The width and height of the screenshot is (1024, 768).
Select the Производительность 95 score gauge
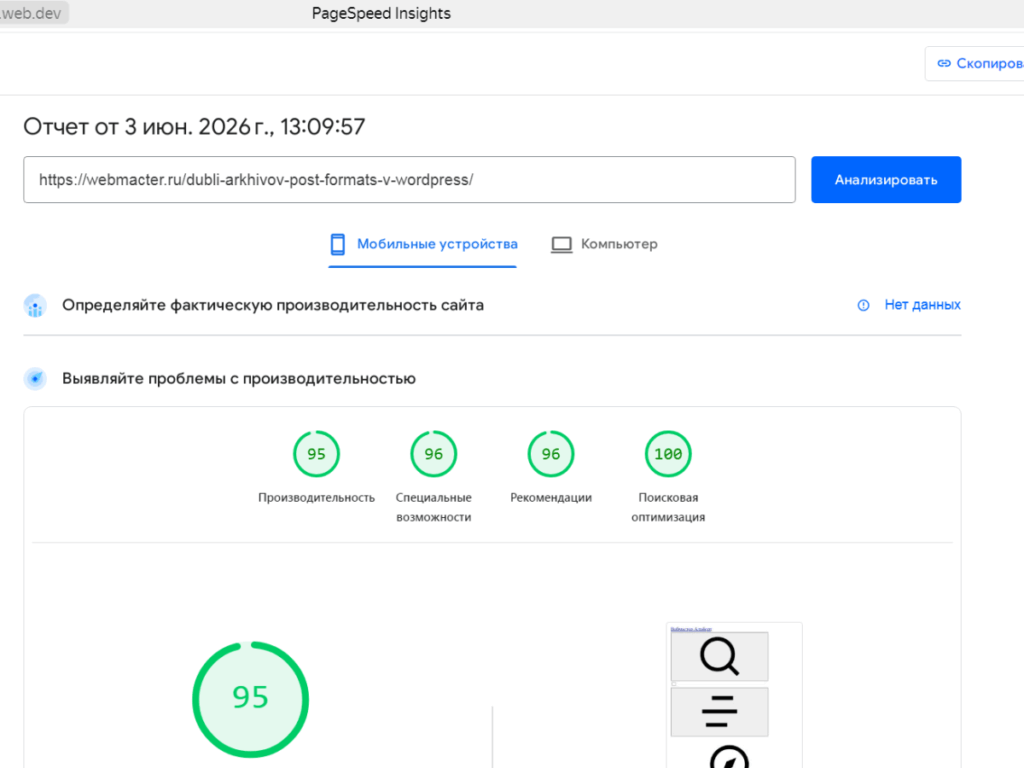point(316,454)
